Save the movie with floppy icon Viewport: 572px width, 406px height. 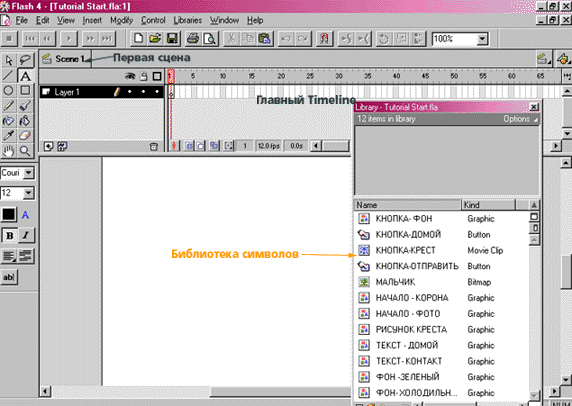coord(172,38)
